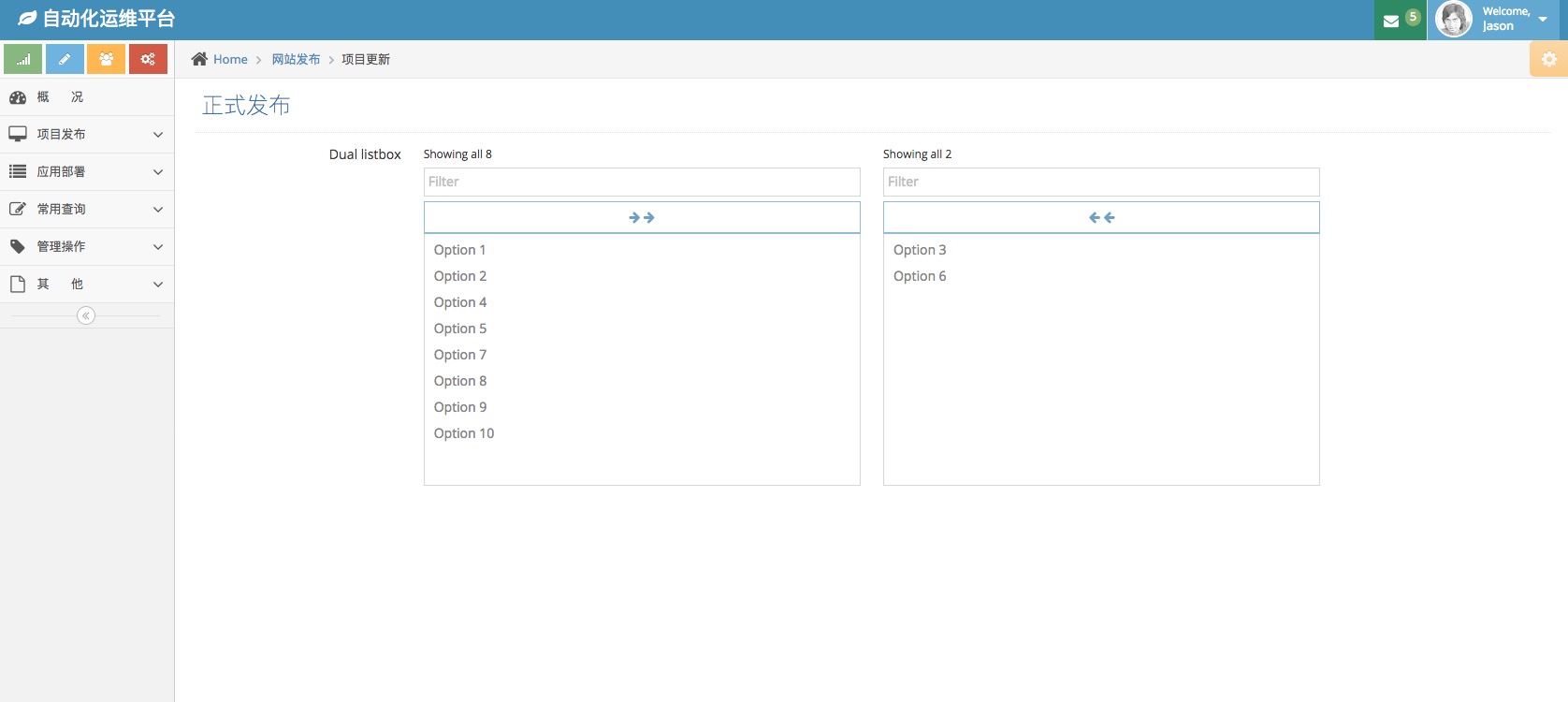Focus the right listbox Filter field
This screenshot has height=702, width=1568.
pyautogui.click(x=1101, y=182)
